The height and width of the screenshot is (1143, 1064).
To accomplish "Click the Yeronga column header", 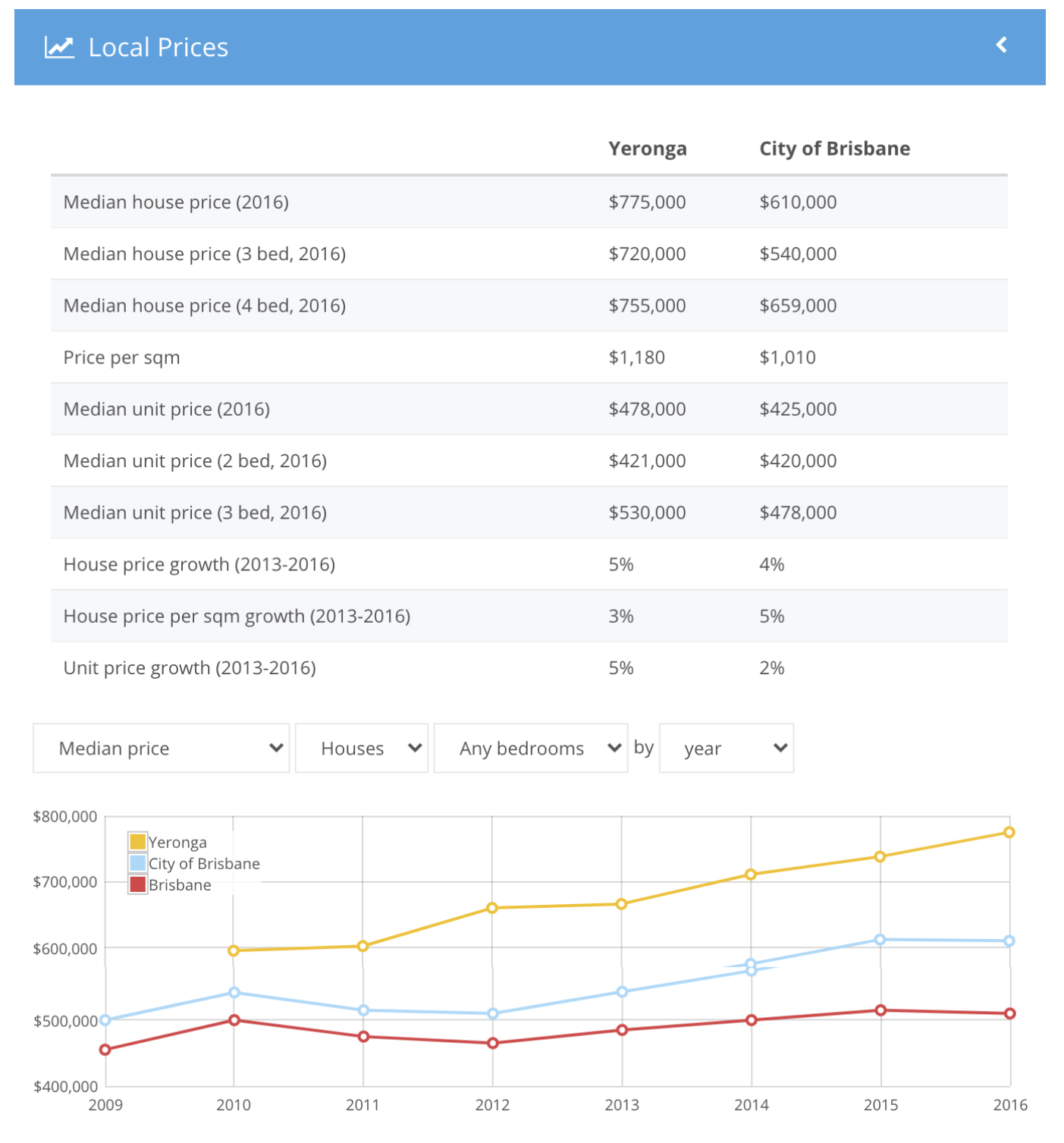I will click(x=648, y=149).
